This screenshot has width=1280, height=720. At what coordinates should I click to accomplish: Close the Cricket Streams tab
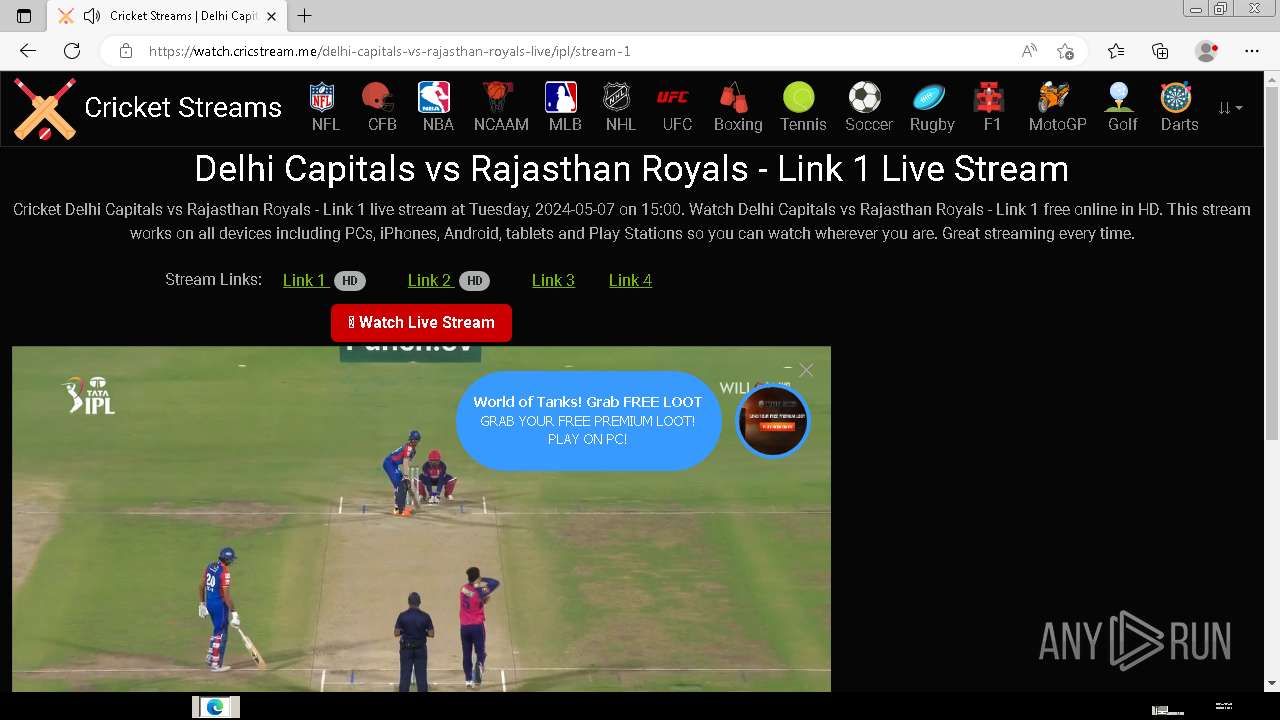coord(271,16)
